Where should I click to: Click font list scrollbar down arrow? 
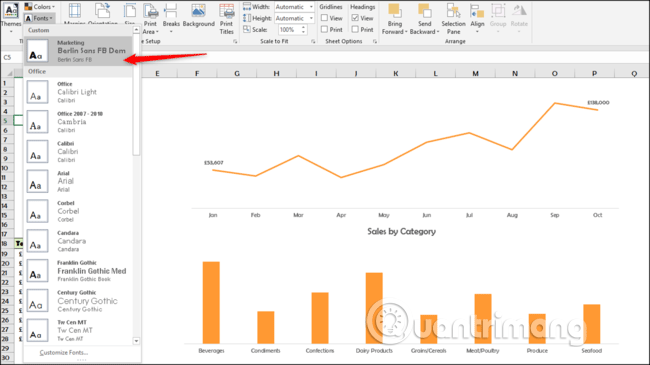click(x=136, y=341)
